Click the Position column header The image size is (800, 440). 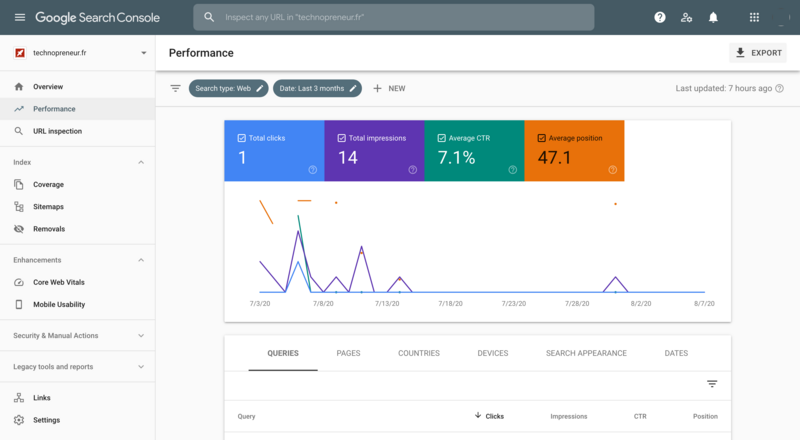click(x=705, y=417)
